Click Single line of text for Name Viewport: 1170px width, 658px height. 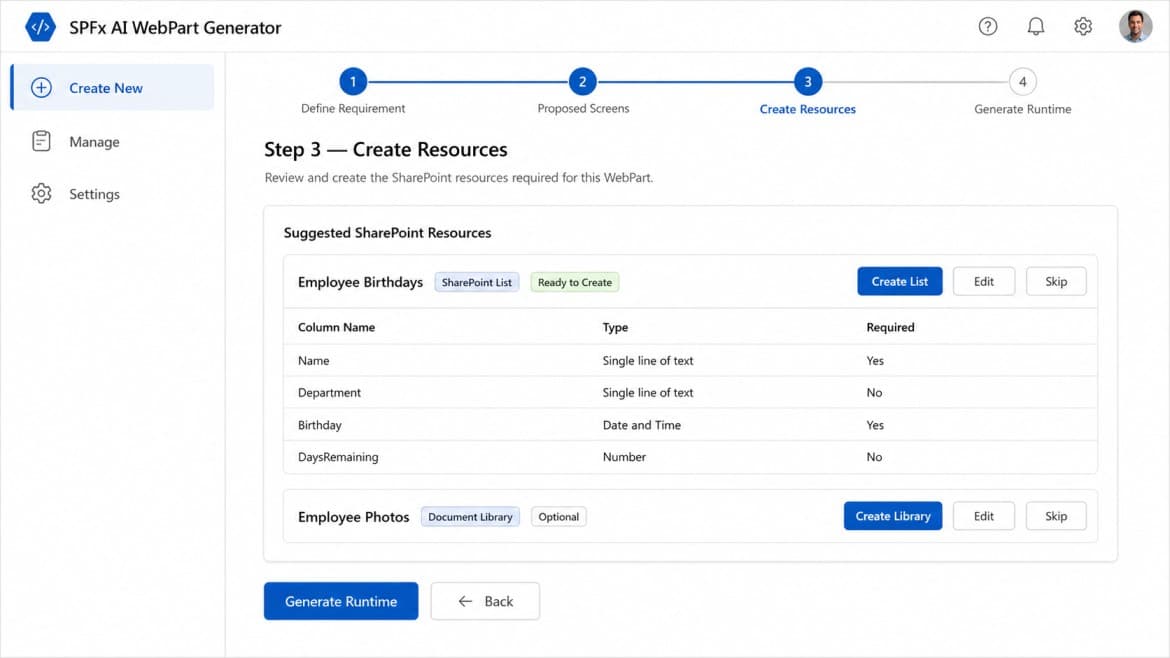(x=648, y=361)
